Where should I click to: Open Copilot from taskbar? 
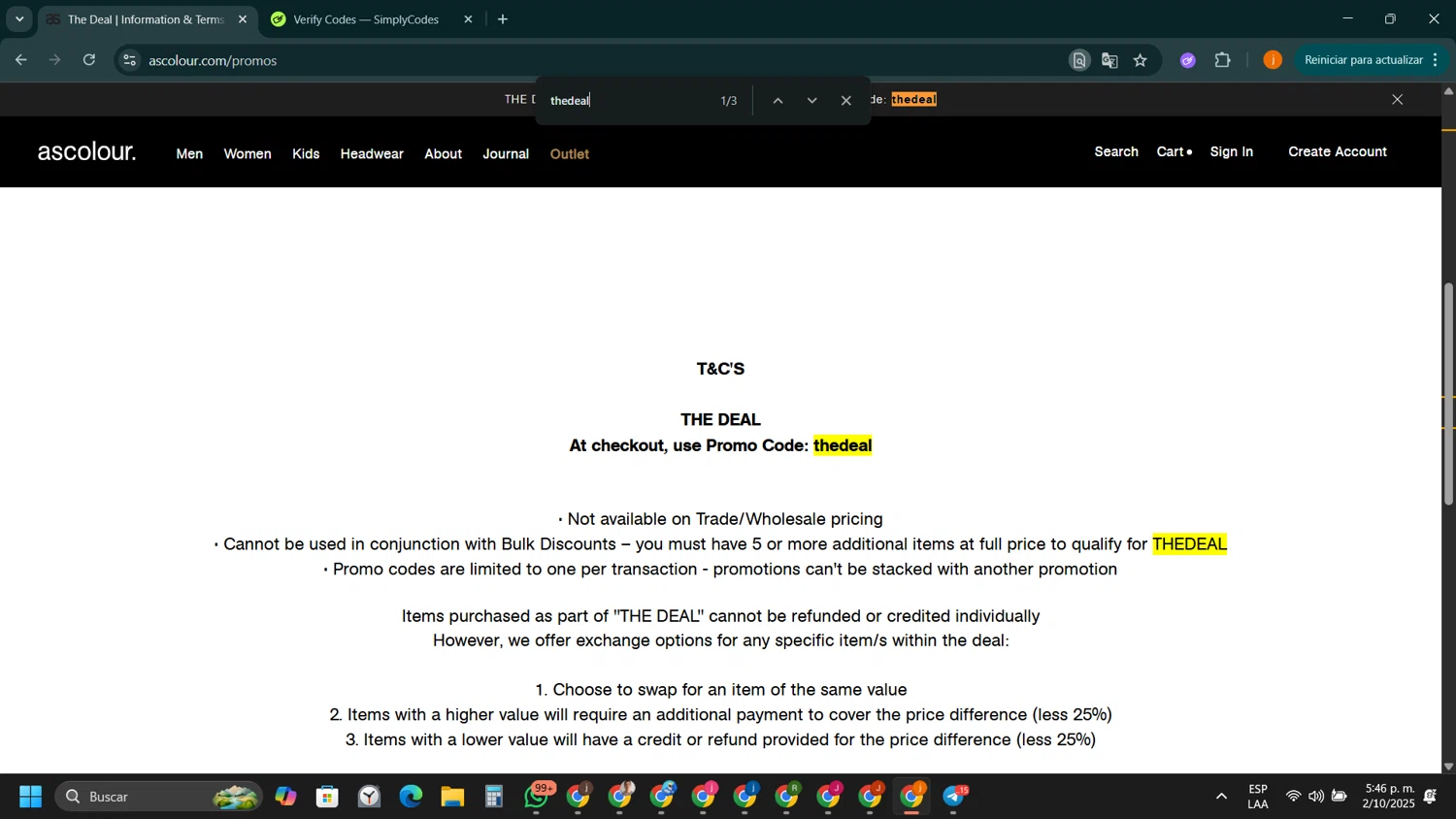point(285,797)
